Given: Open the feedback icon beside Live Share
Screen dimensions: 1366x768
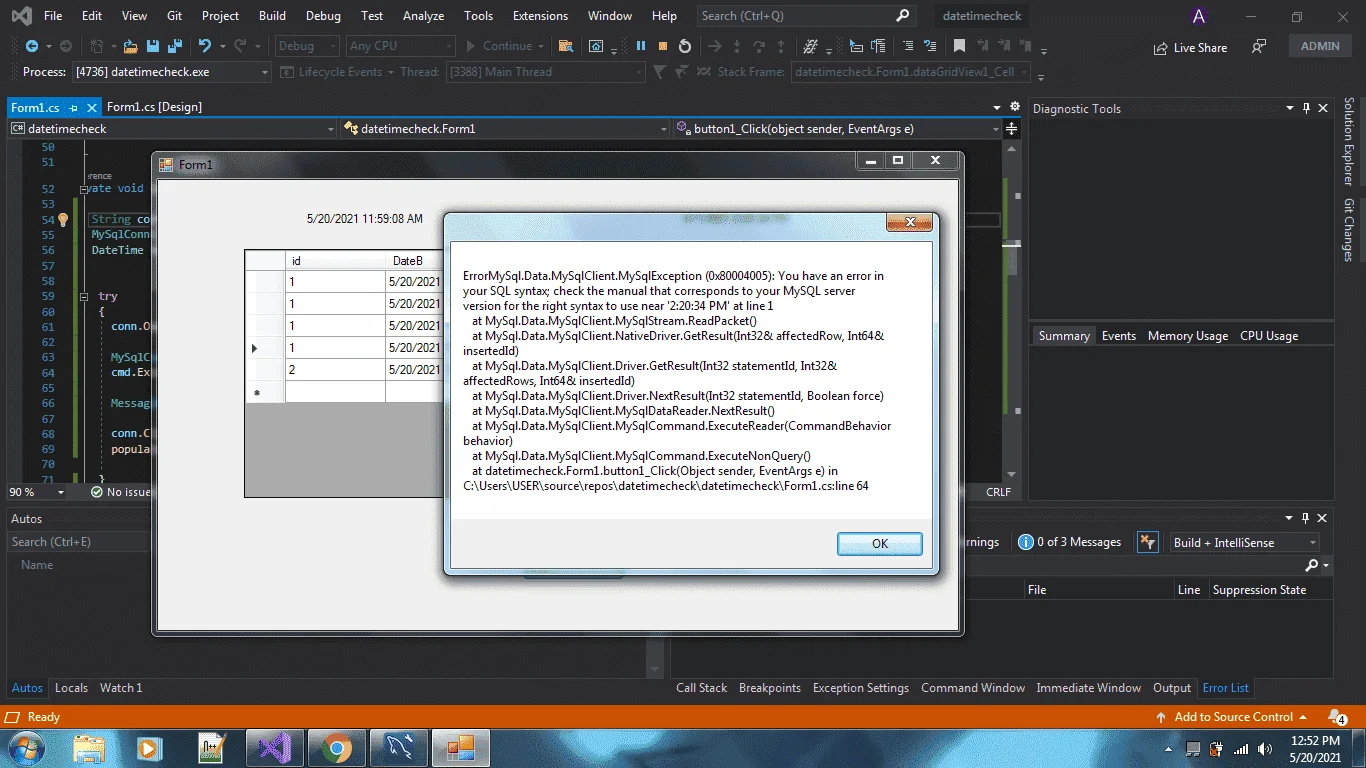Looking at the screenshot, I should click(1259, 47).
